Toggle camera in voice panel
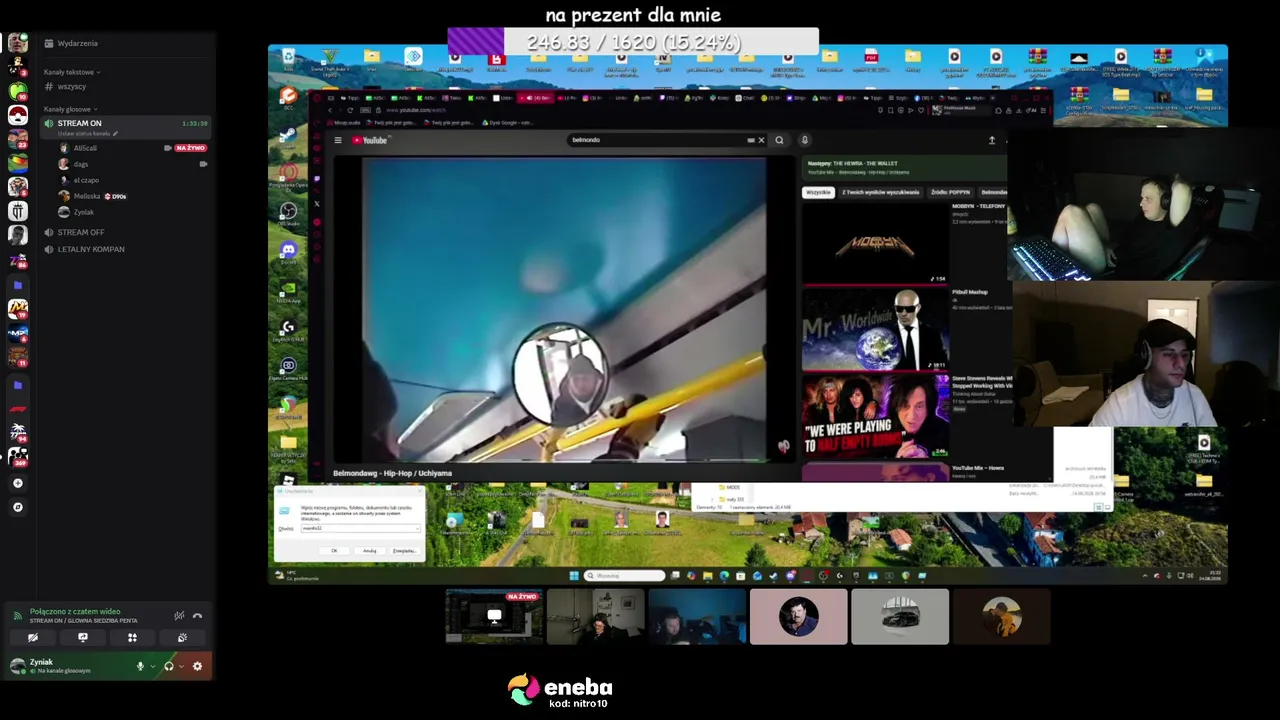The image size is (1280, 720). click(33, 637)
